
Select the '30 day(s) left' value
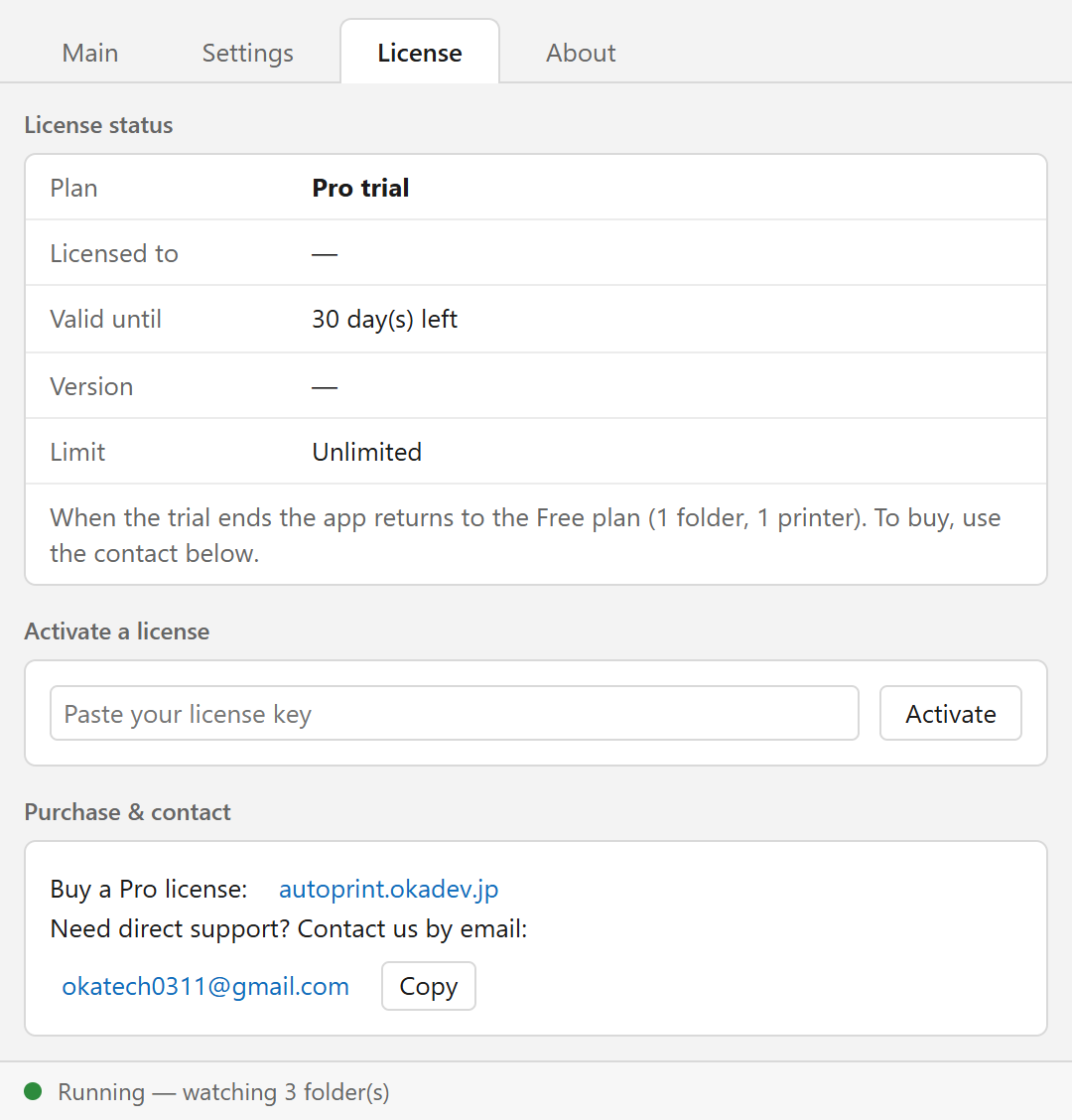(384, 320)
